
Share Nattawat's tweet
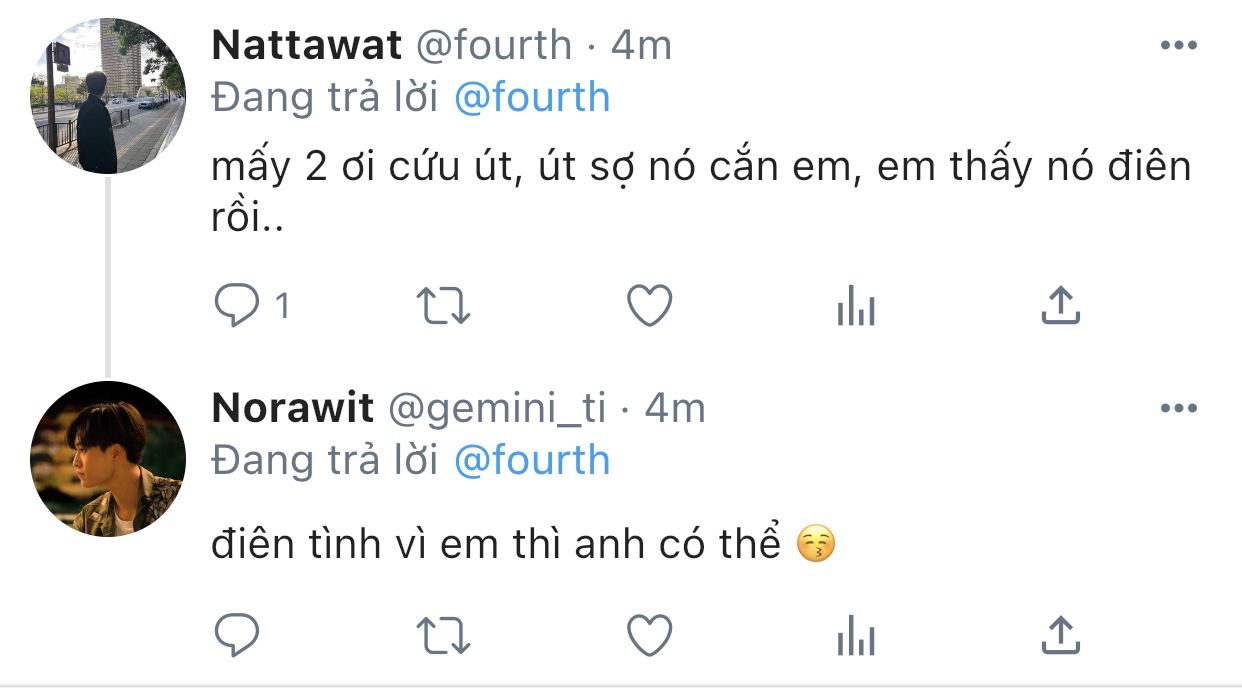(x=1060, y=306)
